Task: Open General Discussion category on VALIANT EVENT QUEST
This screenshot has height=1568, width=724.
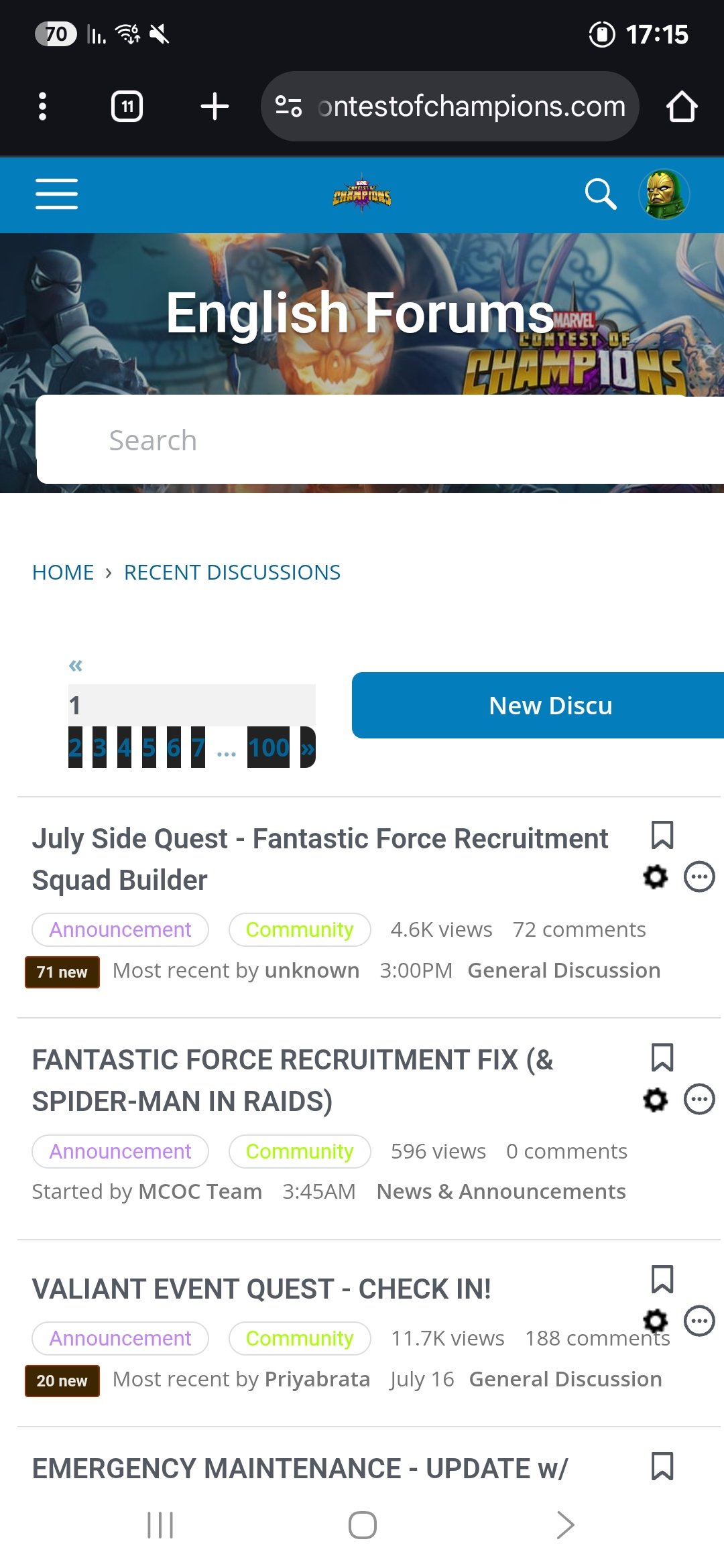Action: (x=565, y=1379)
